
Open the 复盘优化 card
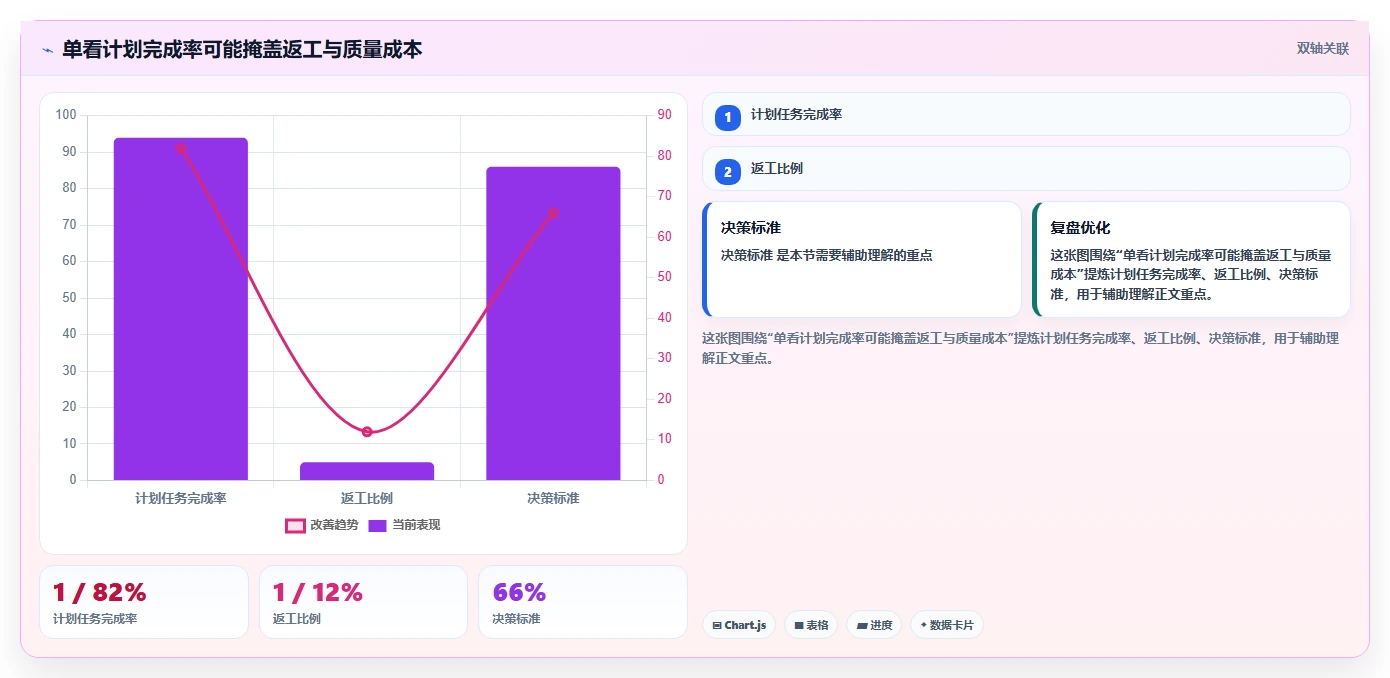(x=1191, y=260)
